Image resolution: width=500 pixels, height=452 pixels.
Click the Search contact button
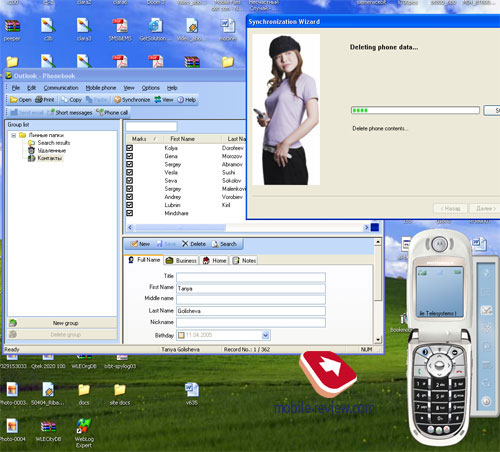(x=224, y=244)
